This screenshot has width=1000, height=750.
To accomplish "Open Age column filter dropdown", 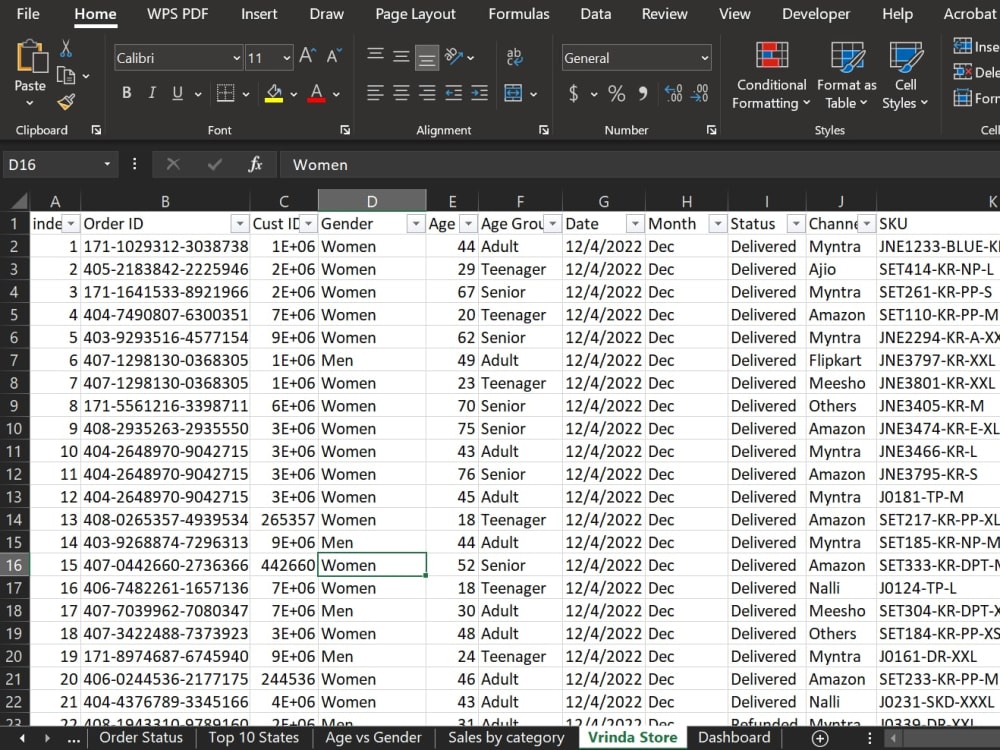I will click(x=468, y=224).
